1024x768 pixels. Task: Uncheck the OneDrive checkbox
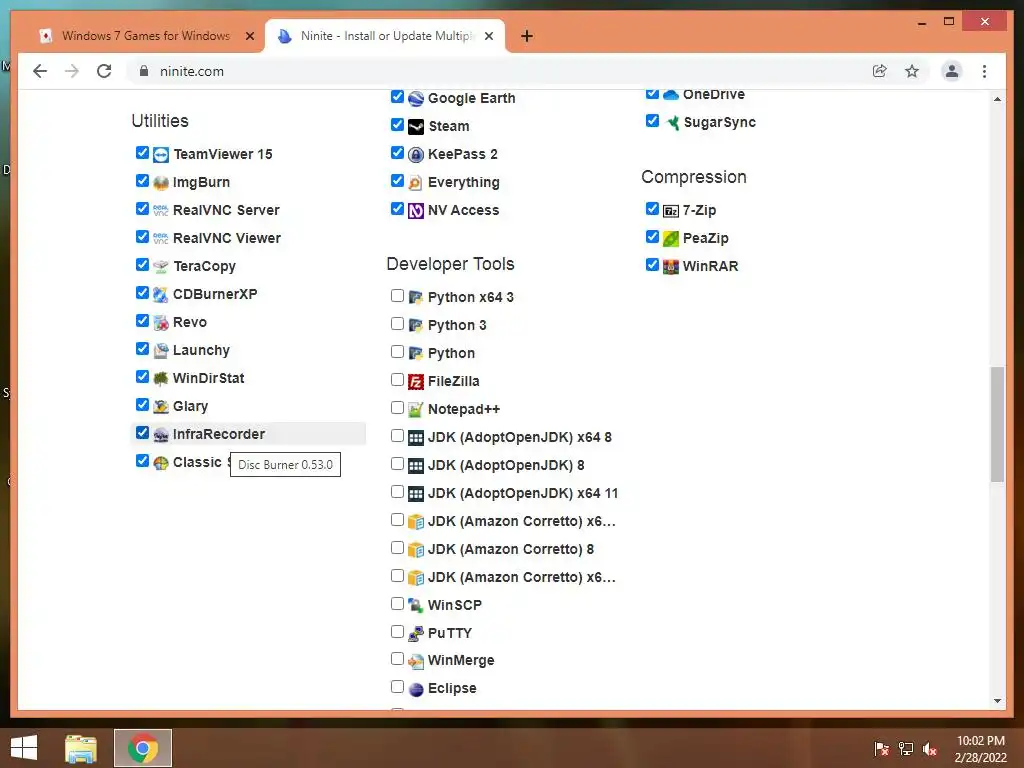tap(652, 93)
